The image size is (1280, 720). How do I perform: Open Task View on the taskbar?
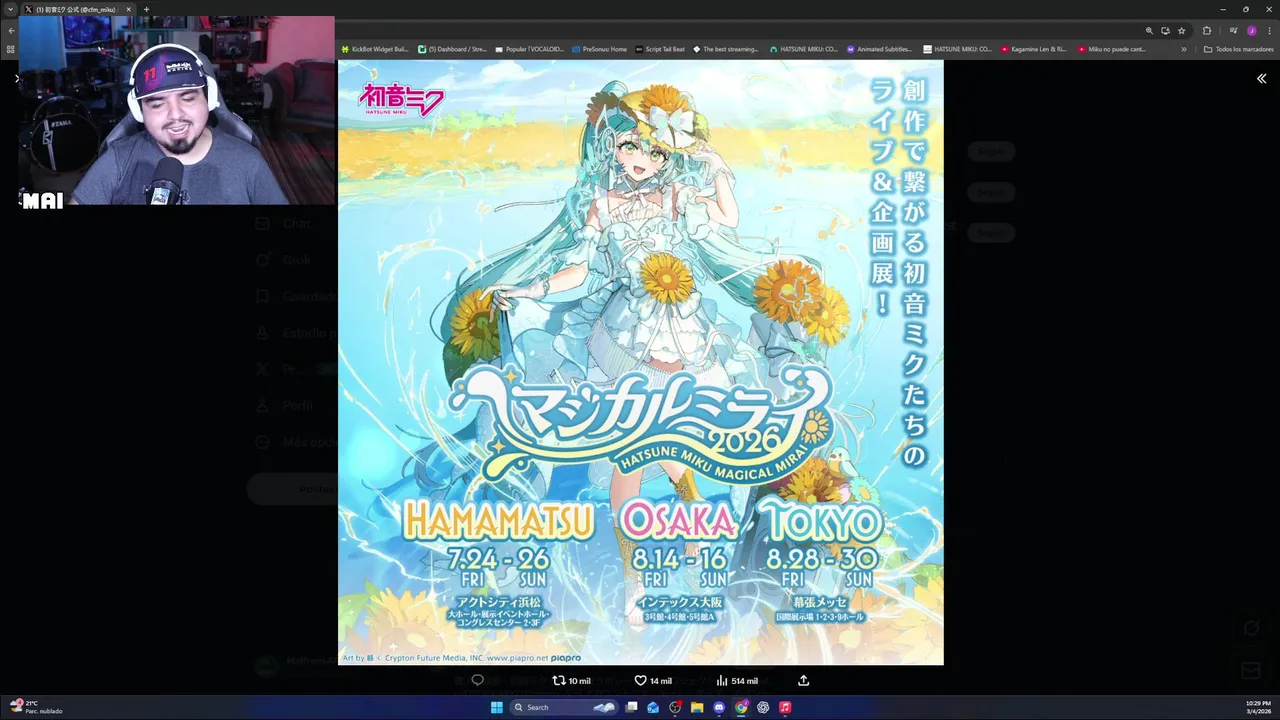631,707
